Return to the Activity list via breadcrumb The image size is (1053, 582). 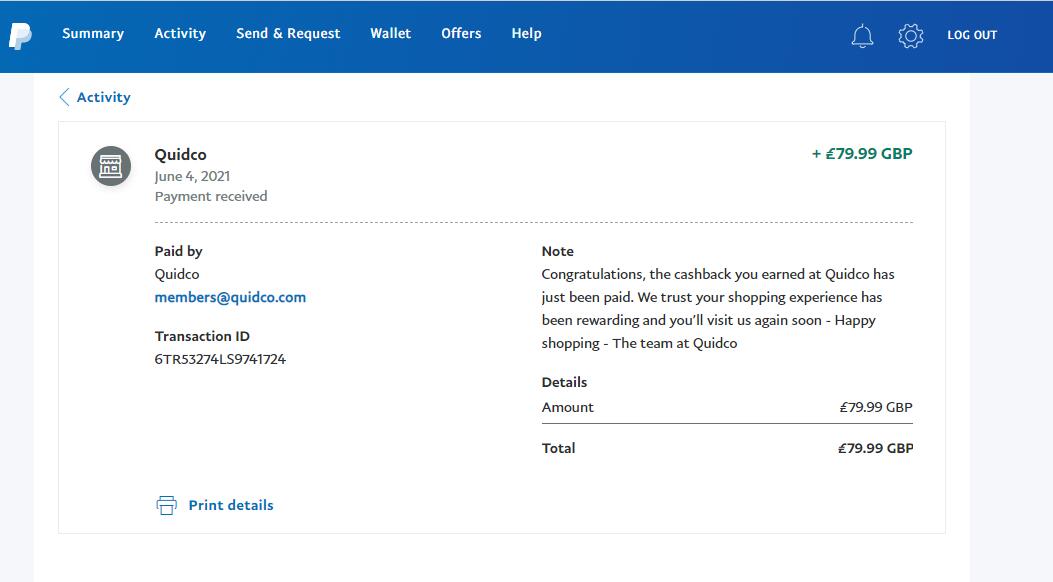coord(104,97)
